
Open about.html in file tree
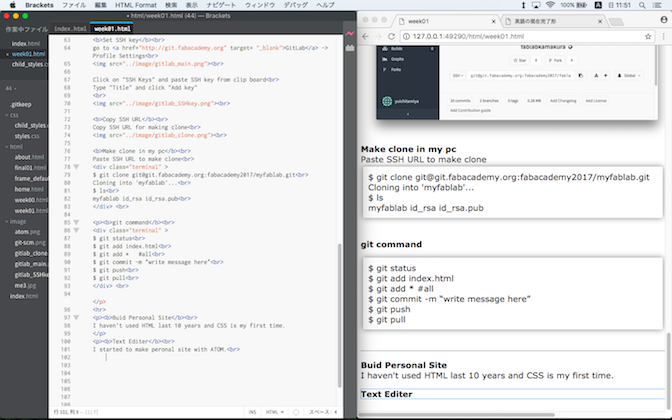click(29, 157)
